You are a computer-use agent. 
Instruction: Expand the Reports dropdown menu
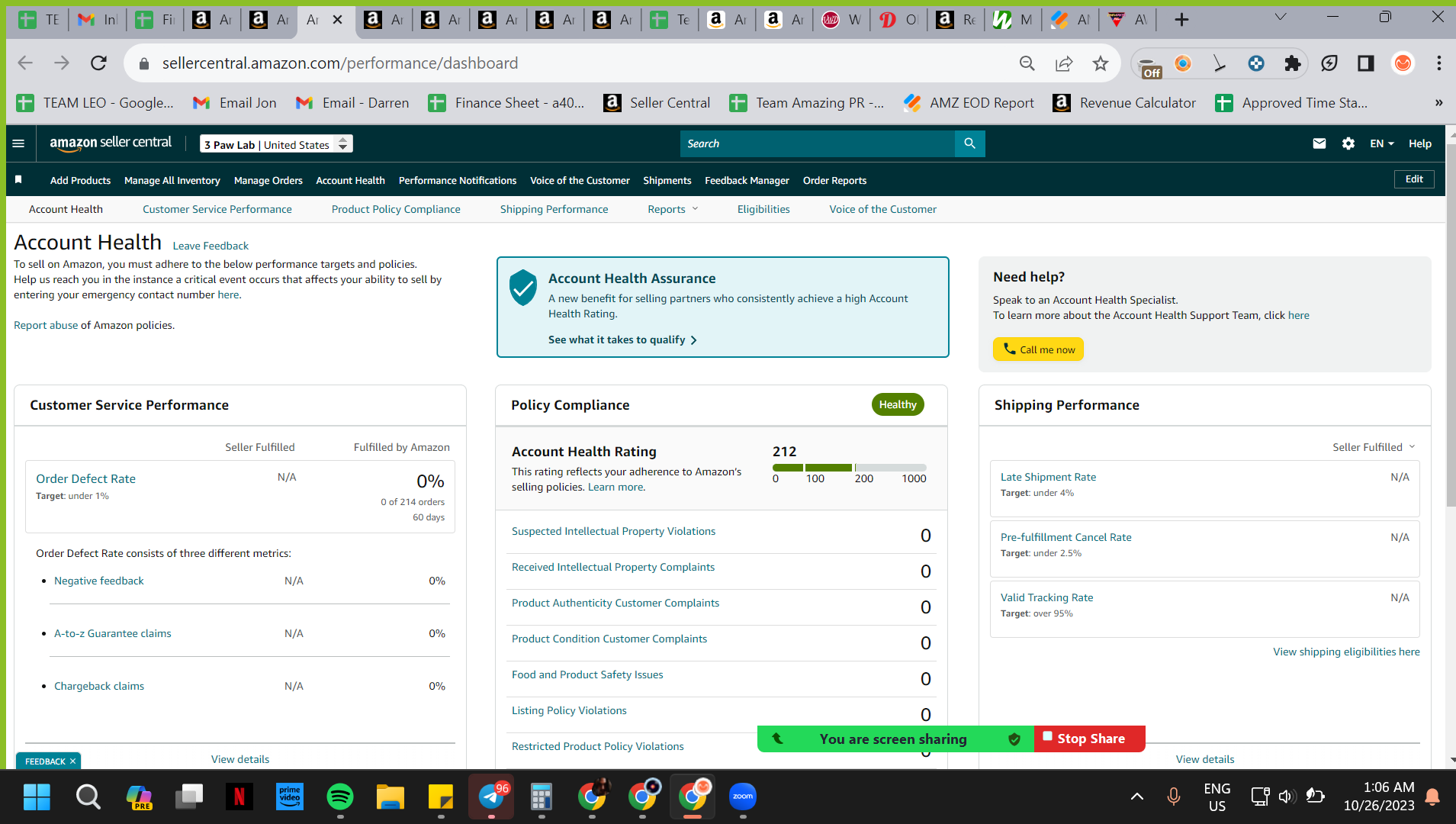(x=673, y=209)
